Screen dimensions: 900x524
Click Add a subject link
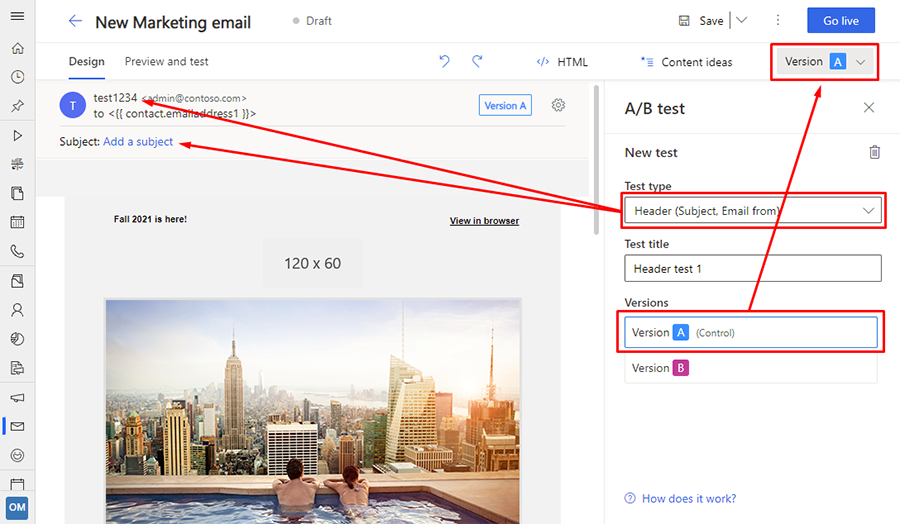[x=138, y=142]
